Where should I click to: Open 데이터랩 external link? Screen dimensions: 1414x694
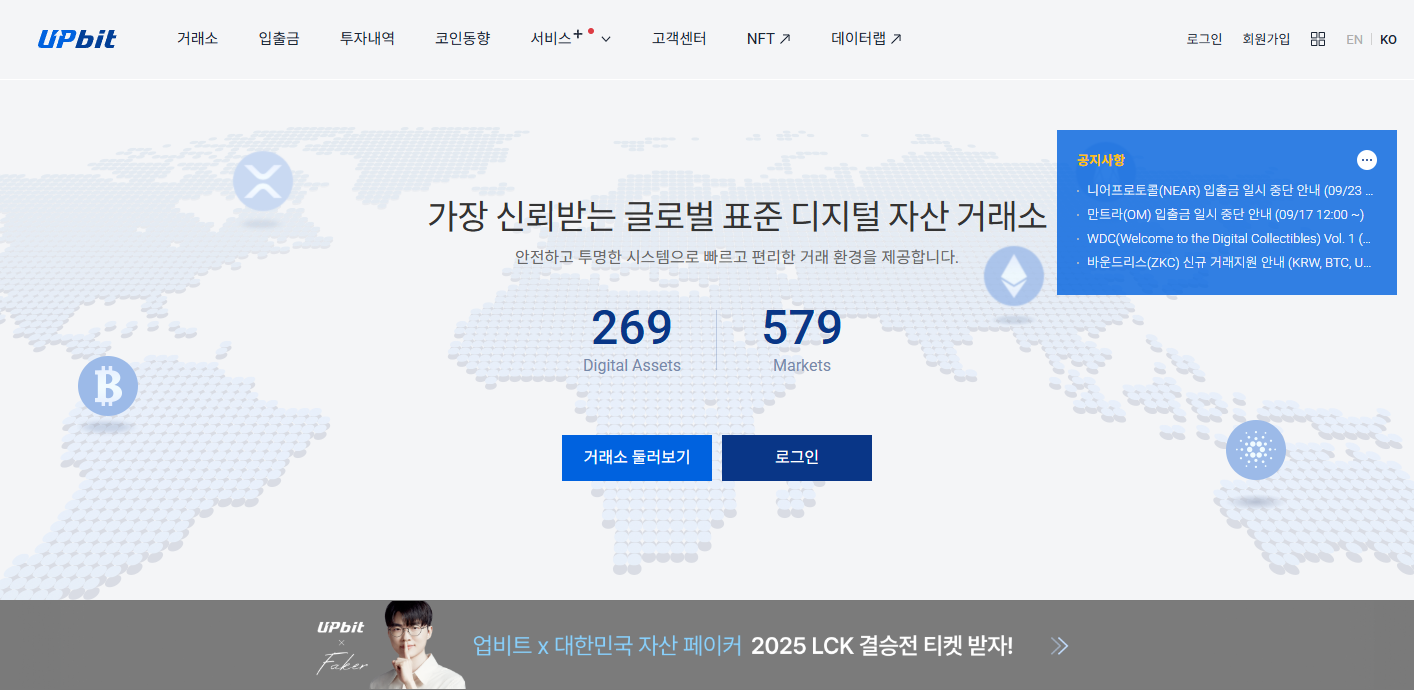[x=867, y=39]
